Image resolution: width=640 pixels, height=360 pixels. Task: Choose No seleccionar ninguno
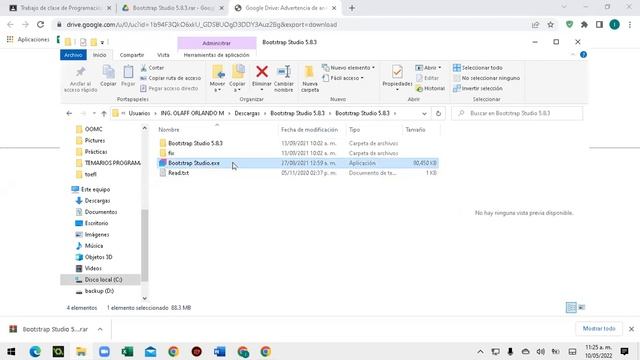point(486,78)
